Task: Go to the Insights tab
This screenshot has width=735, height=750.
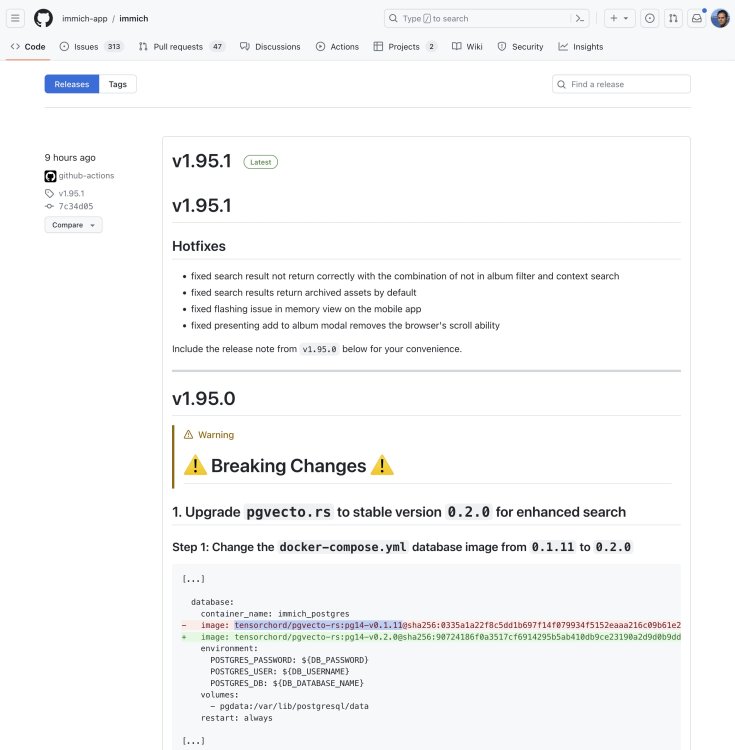Action: (x=581, y=47)
